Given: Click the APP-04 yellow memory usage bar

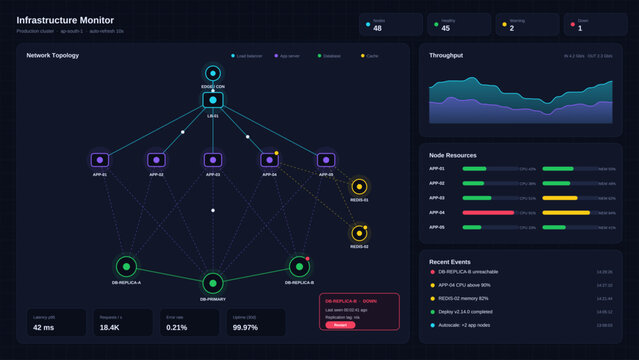Looking at the screenshot, I should (570, 213).
